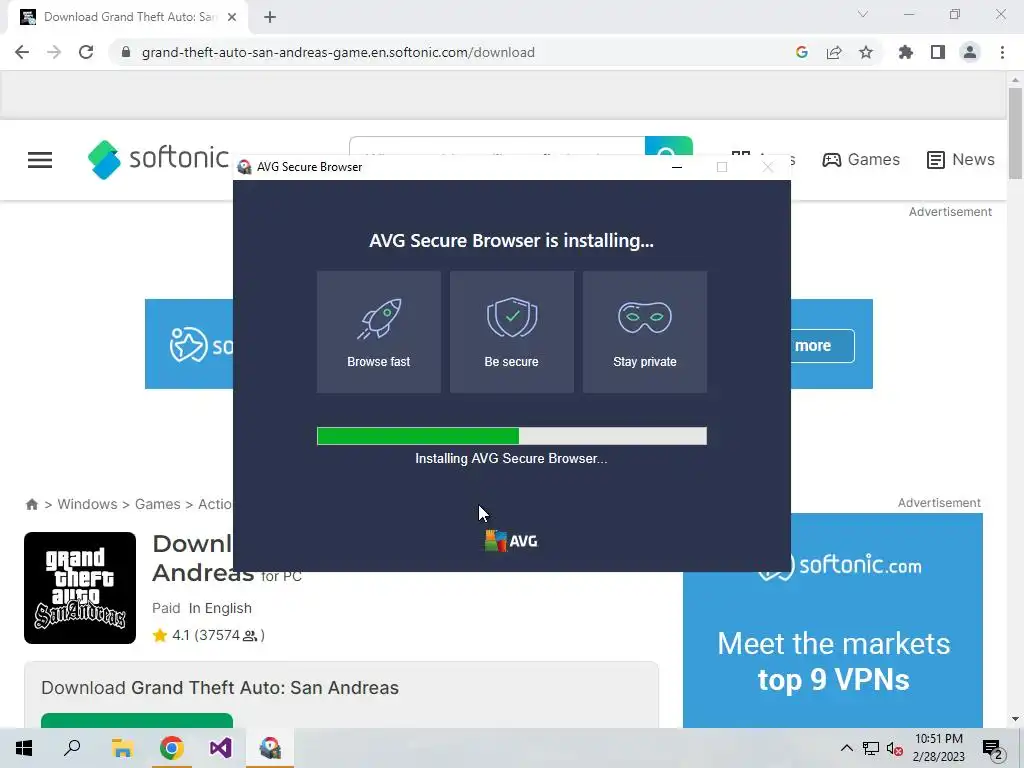Viewport: 1024px width, 768px height.
Task: Click the muted volume tray icon
Action: click(895, 748)
